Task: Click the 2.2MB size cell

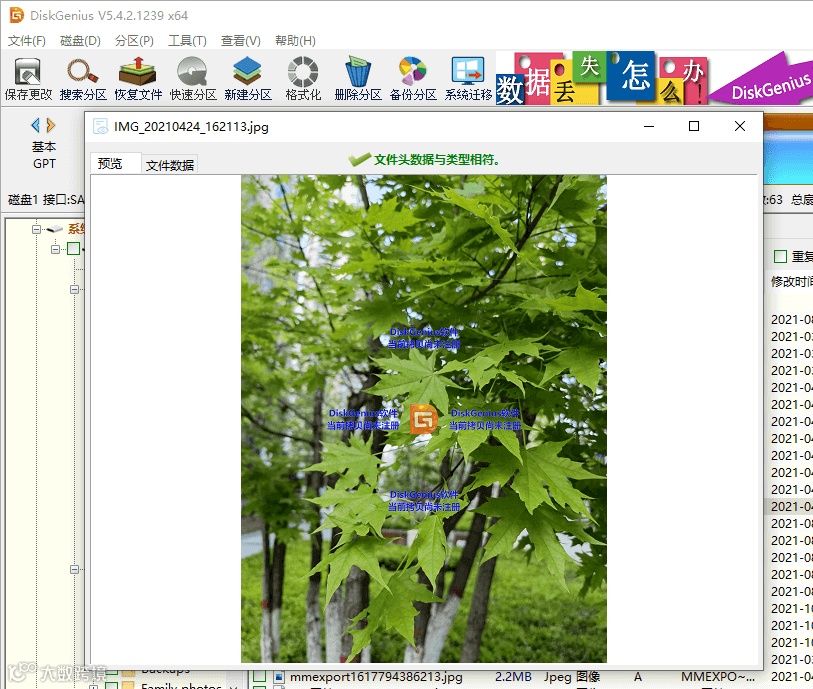Action: tap(513, 677)
